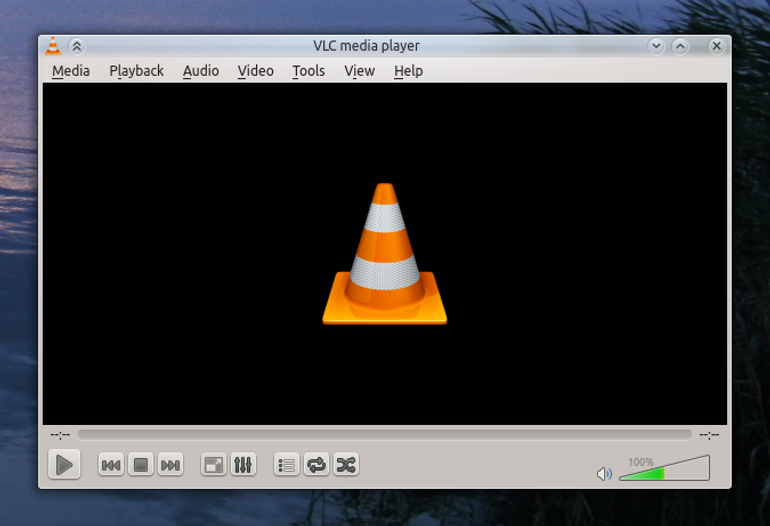Image resolution: width=770 pixels, height=526 pixels.
Task: Open extended settings equalizer icon
Action: [243, 465]
